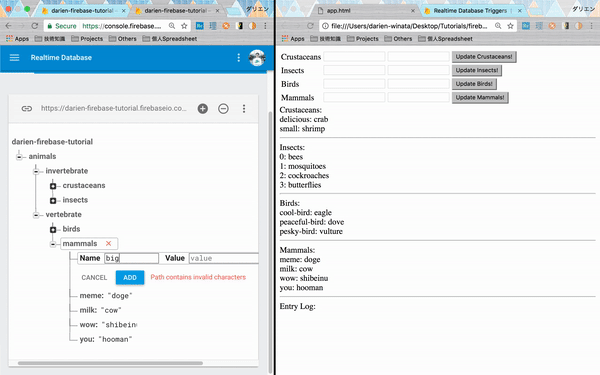Close the app.html tab
Screen dimensions: 600x375
pos(412,11)
